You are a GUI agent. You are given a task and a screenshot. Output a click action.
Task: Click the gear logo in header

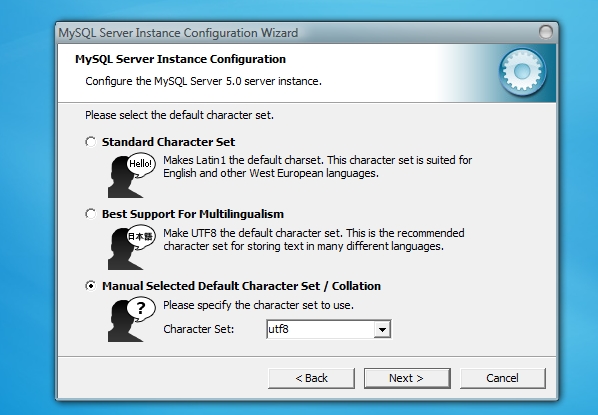pos(522,71)
